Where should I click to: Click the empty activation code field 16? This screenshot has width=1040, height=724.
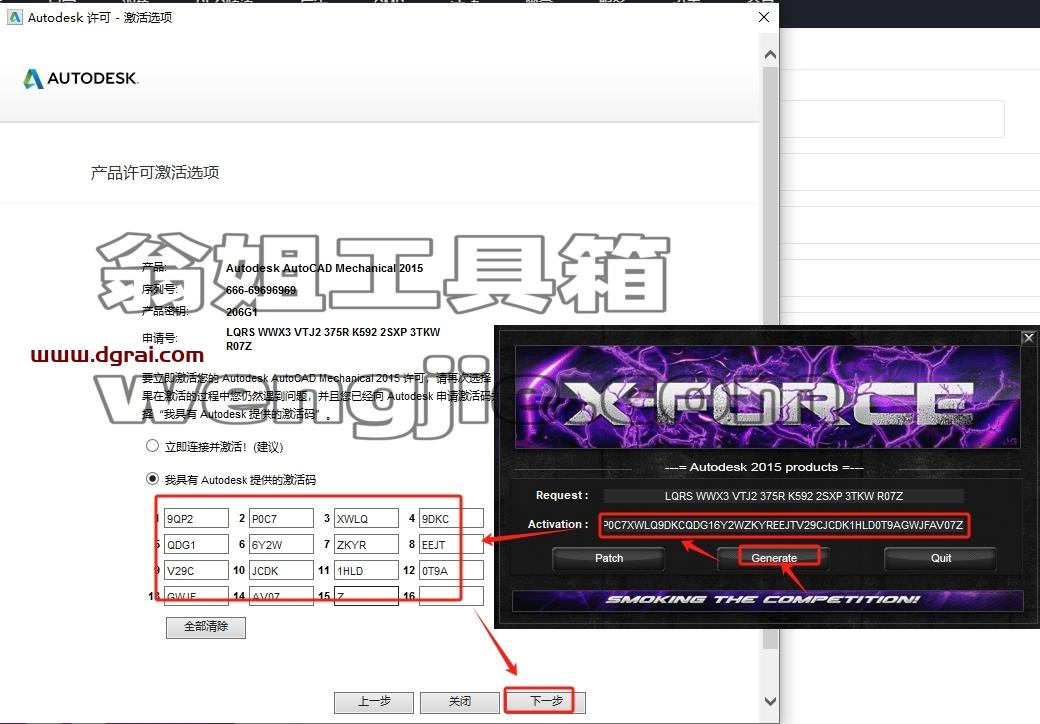[x=451, y=595]
